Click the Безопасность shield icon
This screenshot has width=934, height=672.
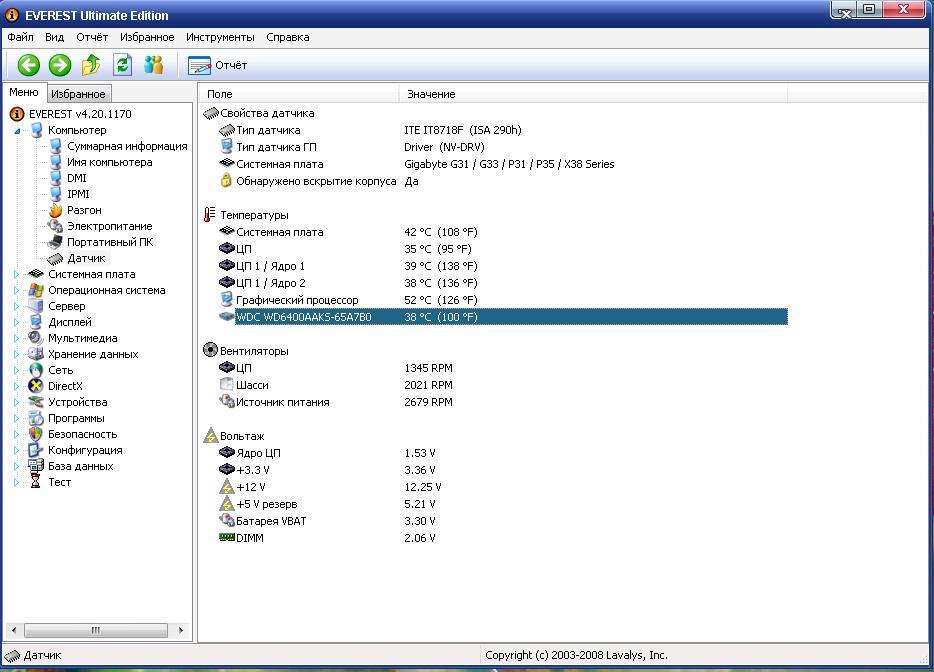(x=36, y=434)
